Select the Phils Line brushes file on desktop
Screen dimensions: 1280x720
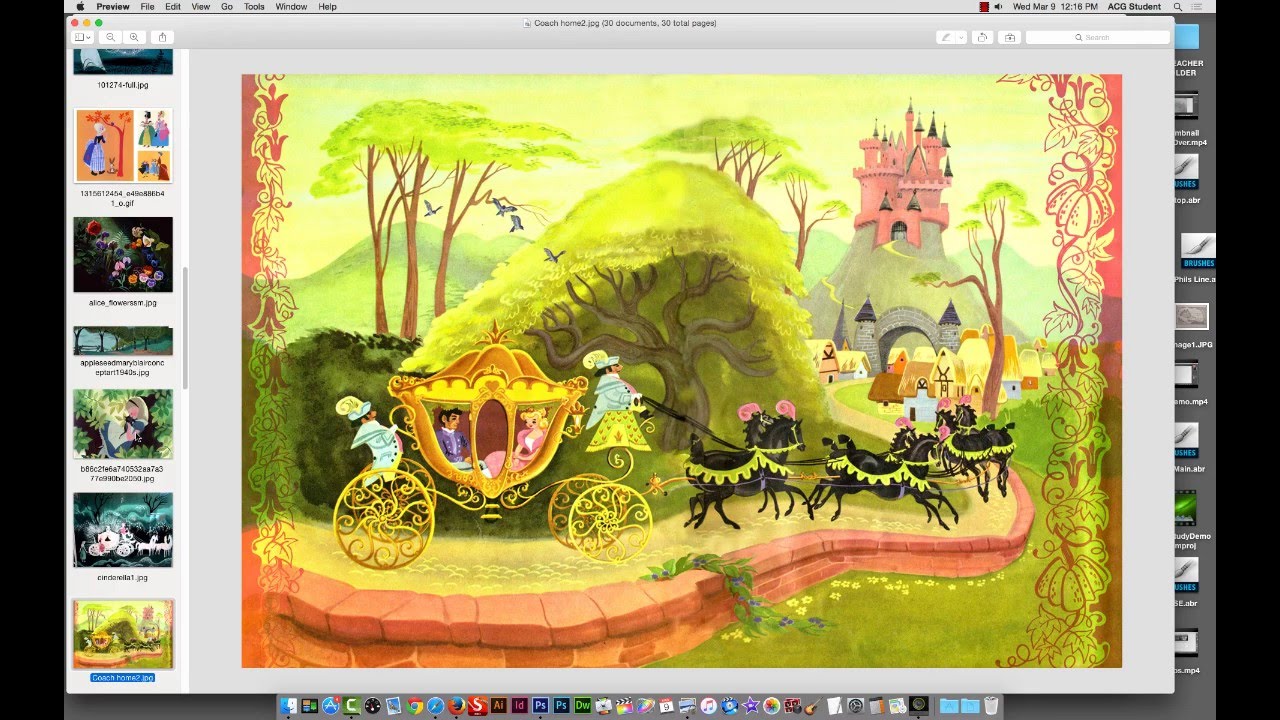[x=1196, y=260]
